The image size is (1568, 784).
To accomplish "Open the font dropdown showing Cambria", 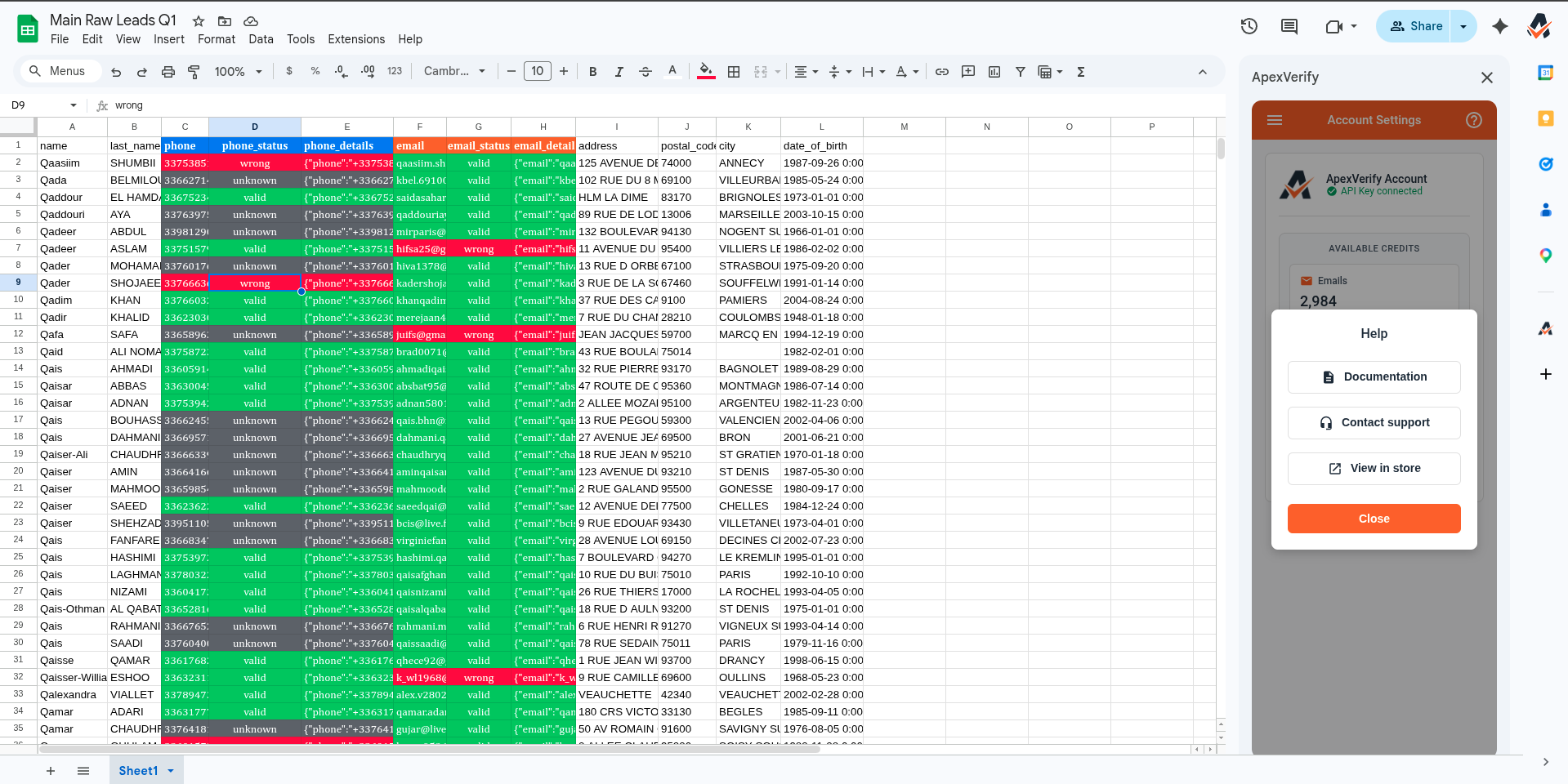I will (454, 71).
